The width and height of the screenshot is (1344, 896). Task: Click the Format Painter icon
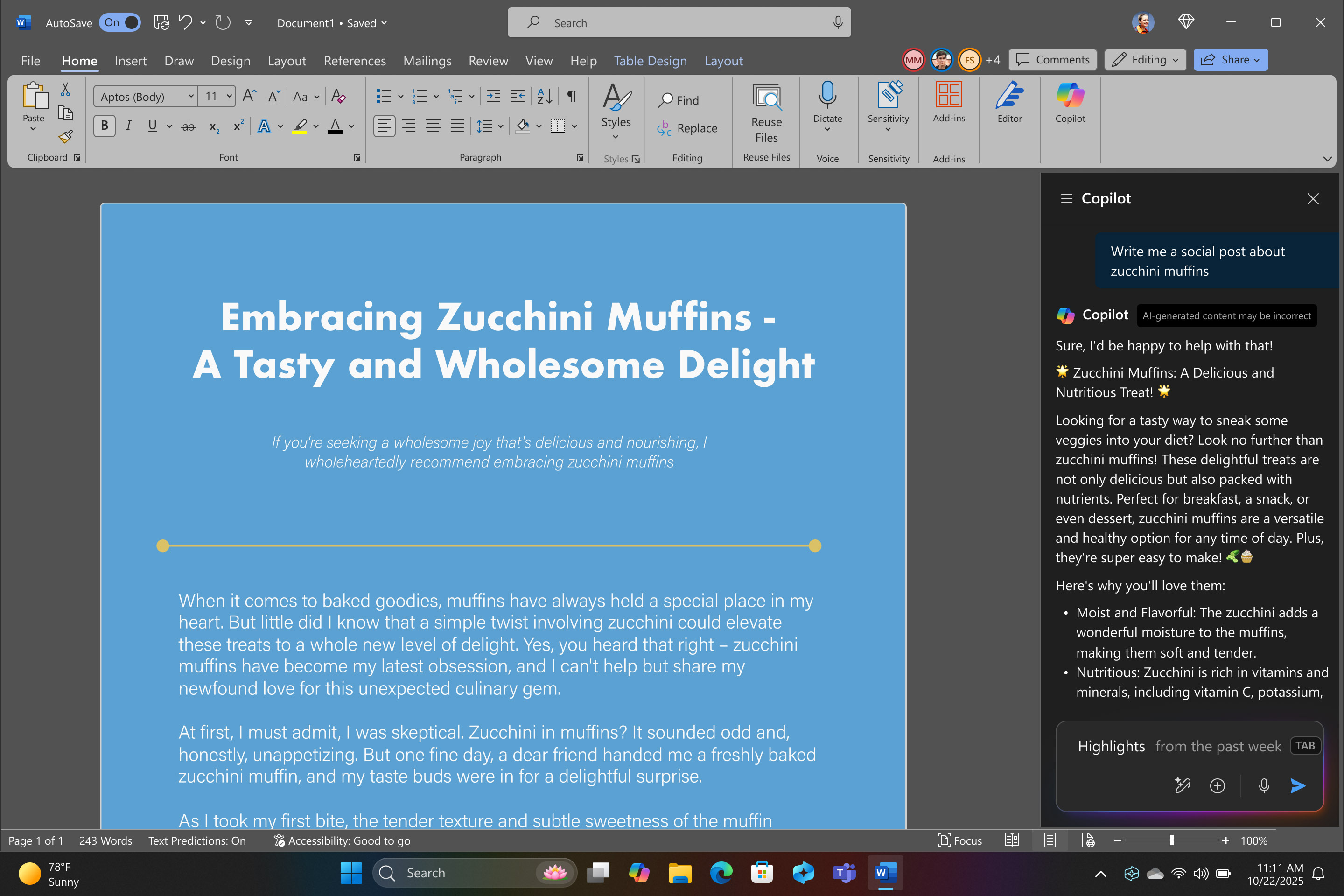[65, 137]
